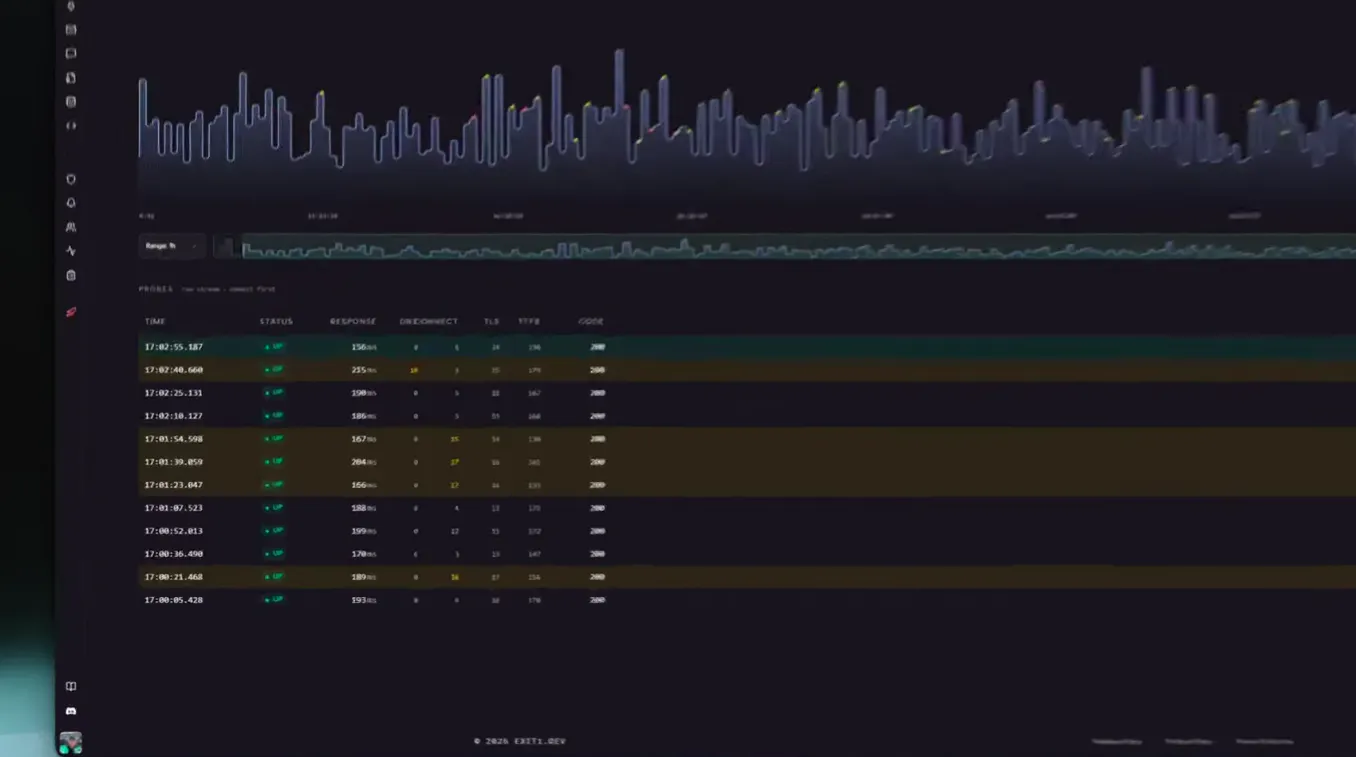Open the shield icon in the sidebar
This screenshot has height=757, width=1356.
(x=71, y=179)
